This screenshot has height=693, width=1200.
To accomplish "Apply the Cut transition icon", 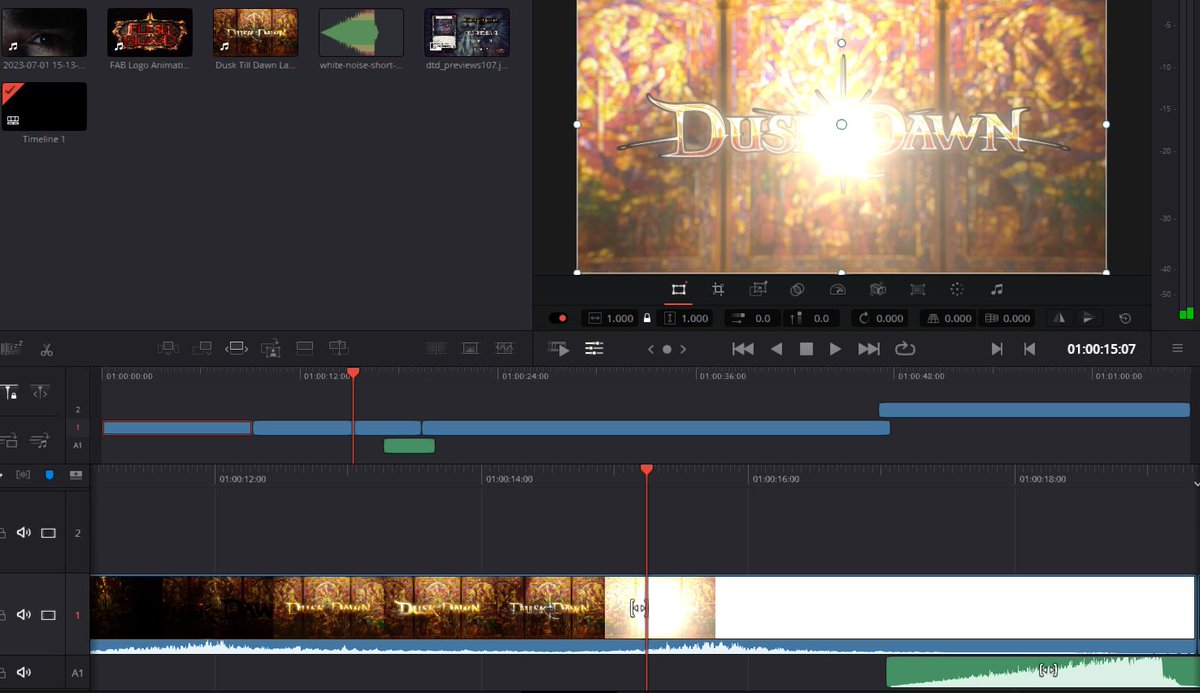I will pyautogui.click(x=436, y=348).
